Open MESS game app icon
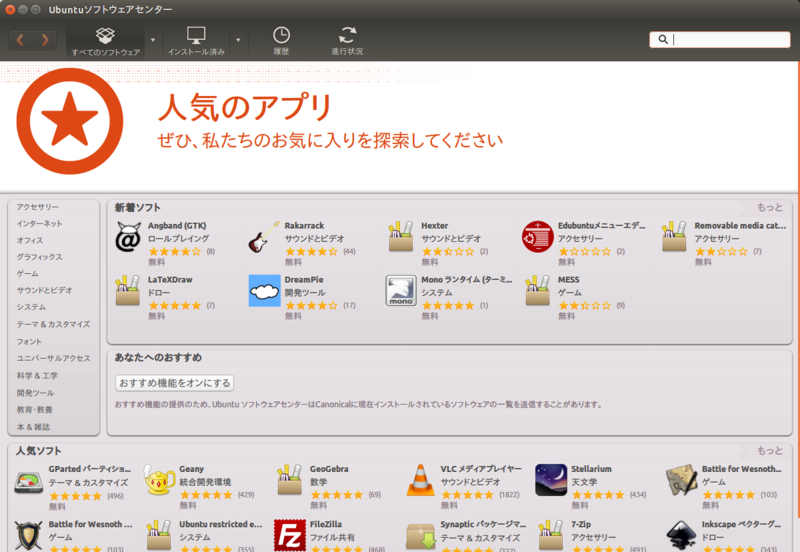Viewport: 800px width, 552px height. coord(538,291)
